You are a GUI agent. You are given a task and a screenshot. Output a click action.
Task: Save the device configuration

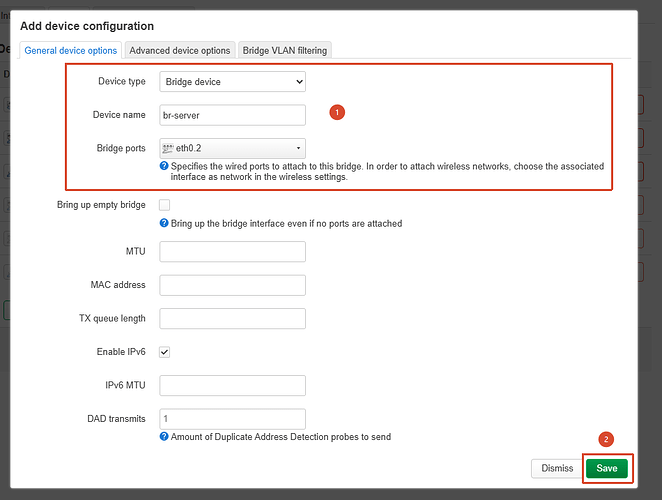[607, 468]
